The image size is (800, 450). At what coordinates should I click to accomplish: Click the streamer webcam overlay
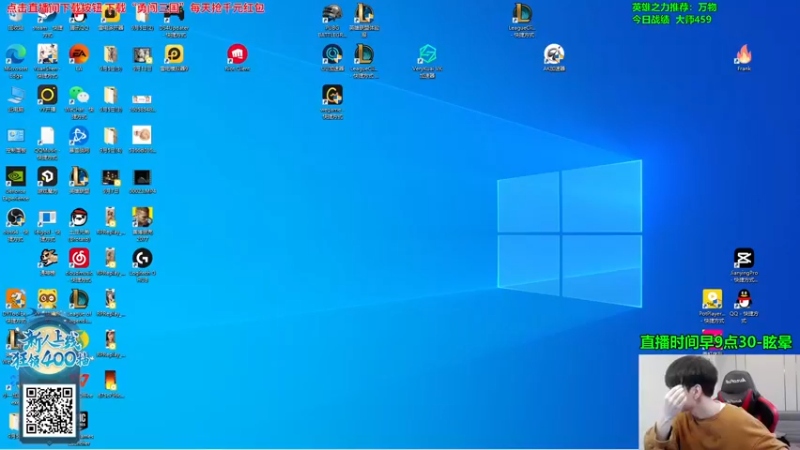pos(719,402)
